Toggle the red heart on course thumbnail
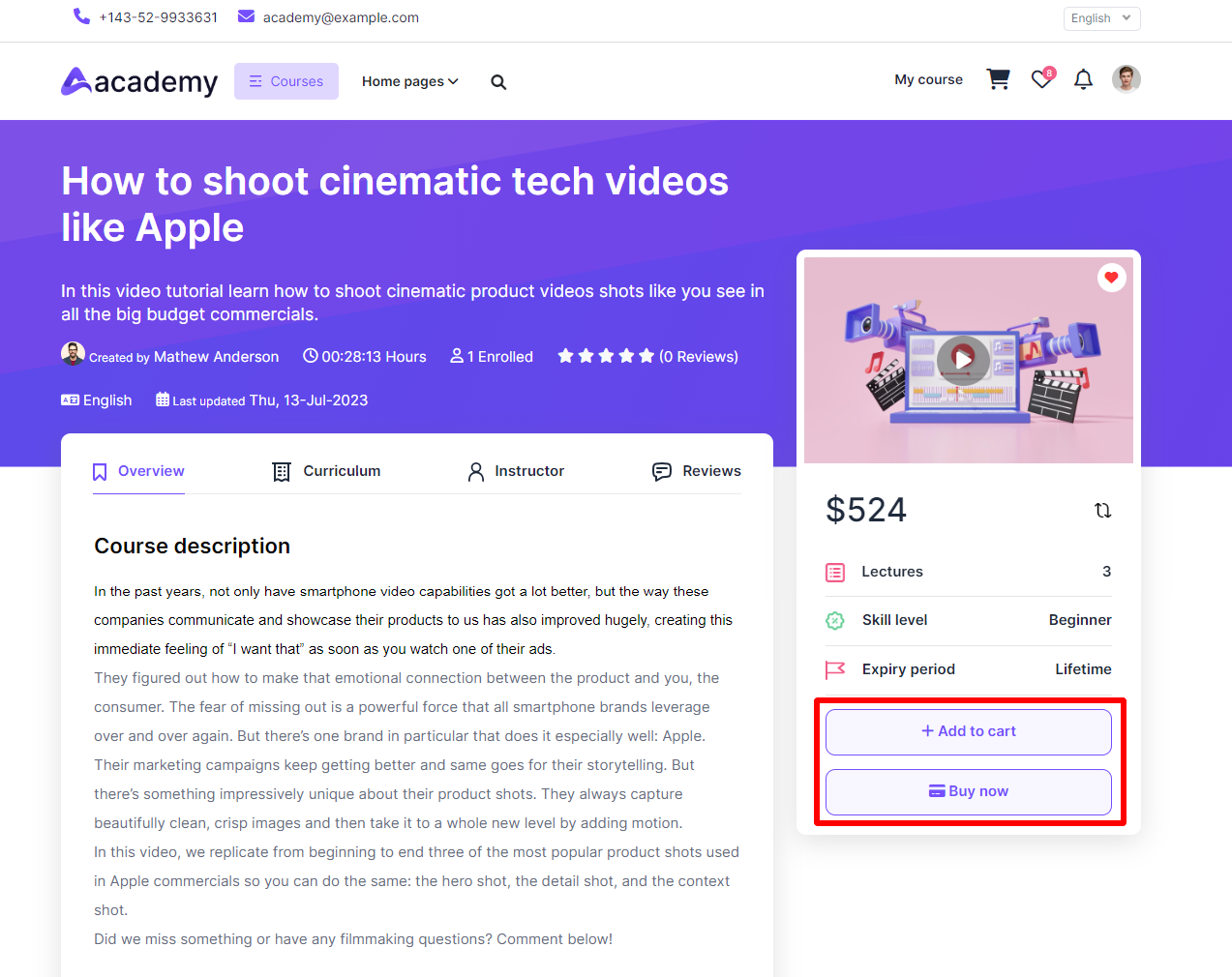The height and width of the screenshot is (977, 1232). pyautogui.click(x=1111, y=278)
